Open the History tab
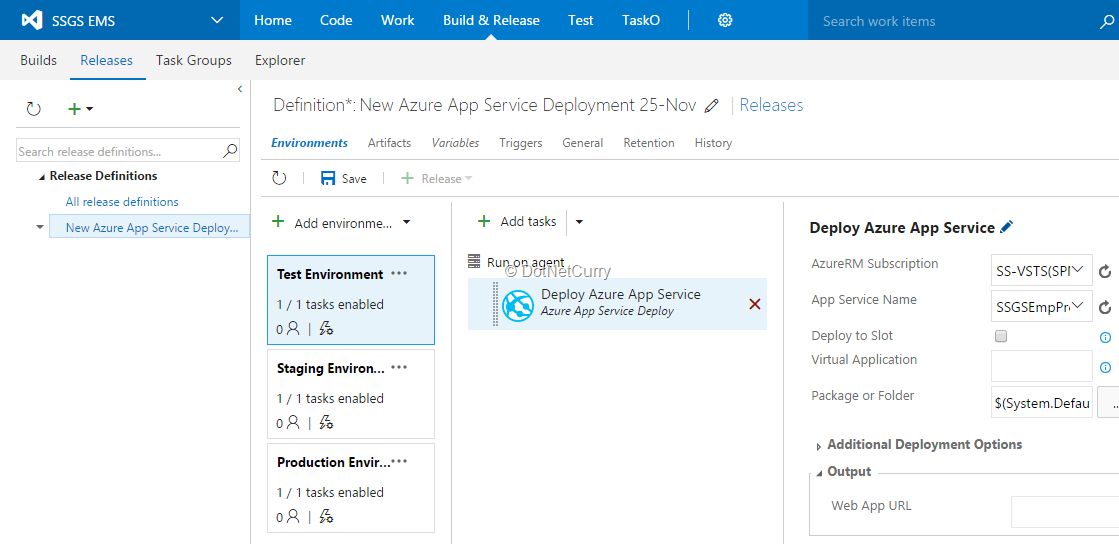Screen dimensions: 1119x544 [714, 143]
